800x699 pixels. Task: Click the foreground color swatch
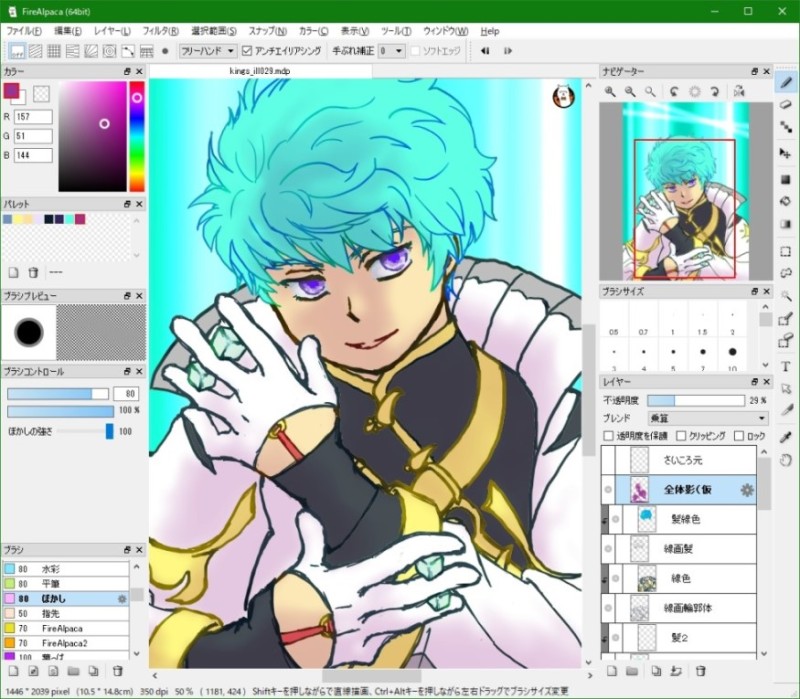tap(11, 91)
